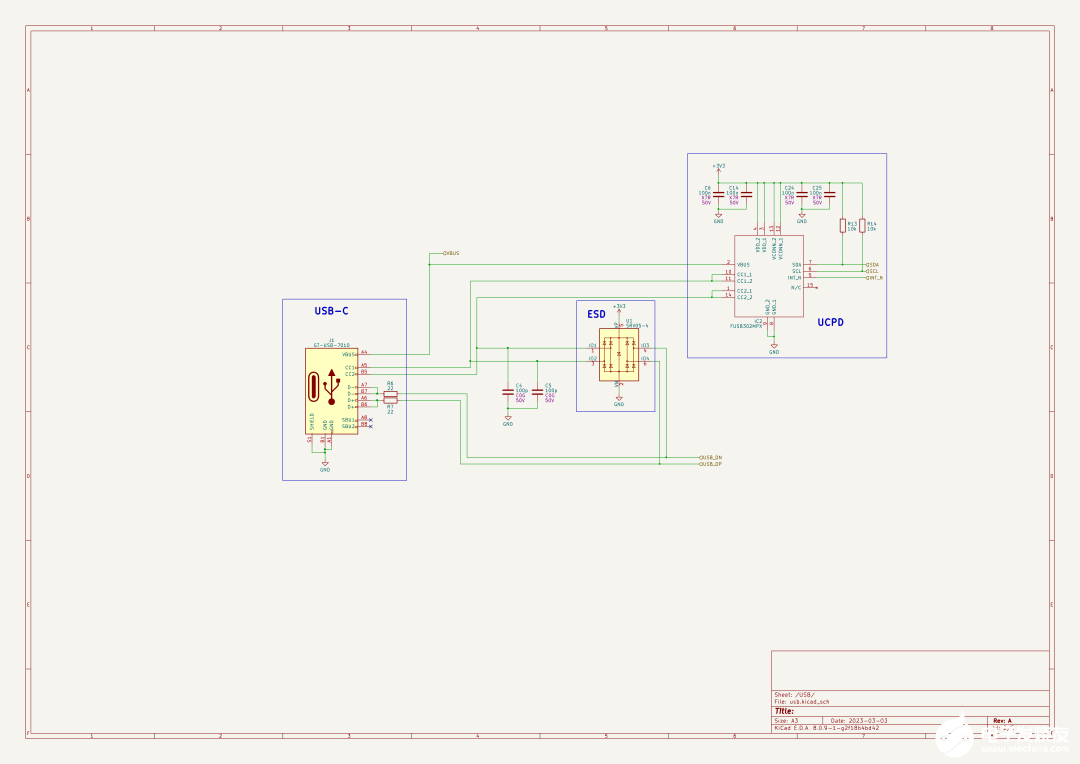Click the GND symbol under the USB-C connector

point(325,466)
